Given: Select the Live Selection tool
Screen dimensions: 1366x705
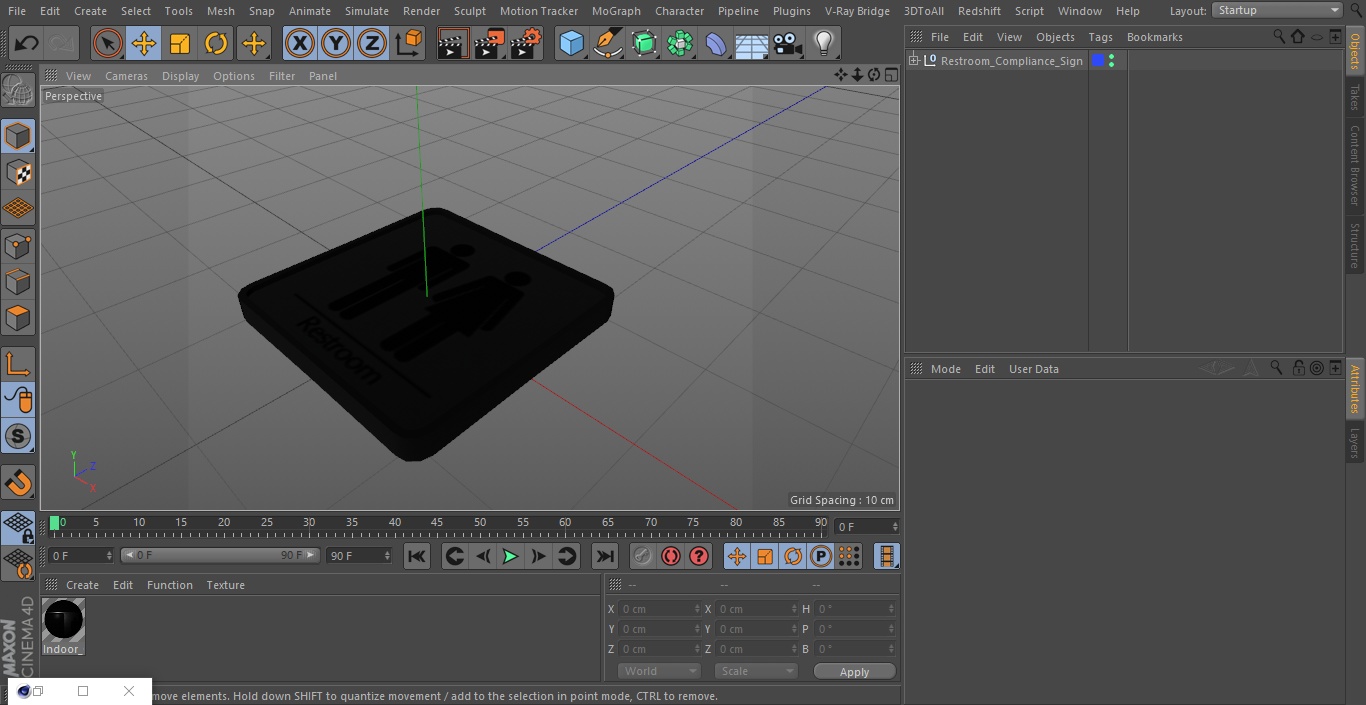Looking at the screenshot, I should point(108,43).
